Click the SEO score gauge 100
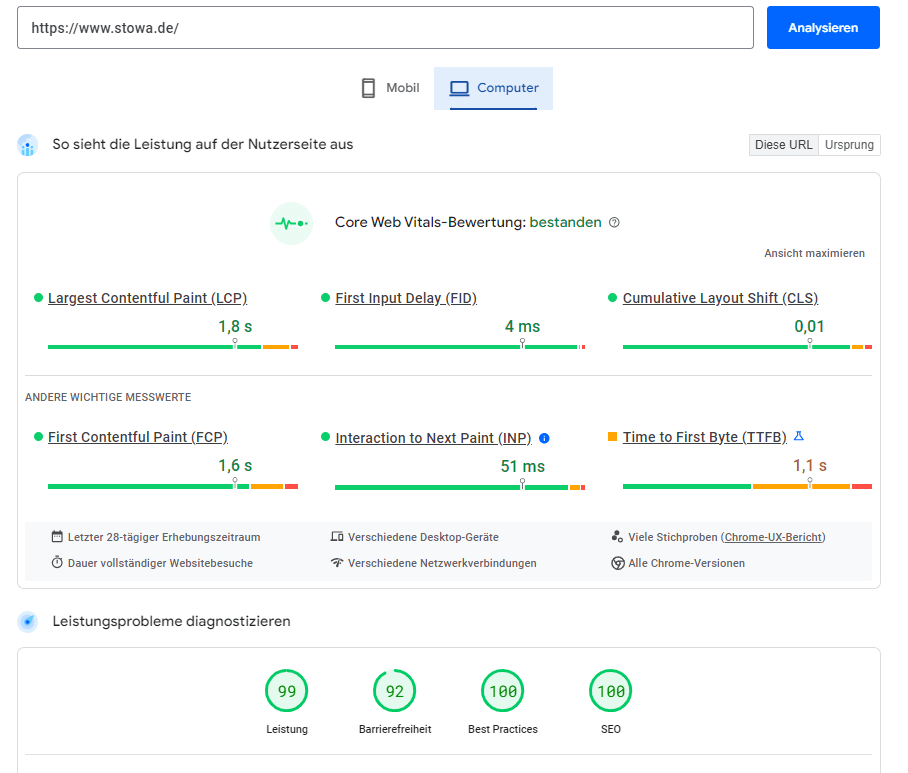 tap(610, 691)
